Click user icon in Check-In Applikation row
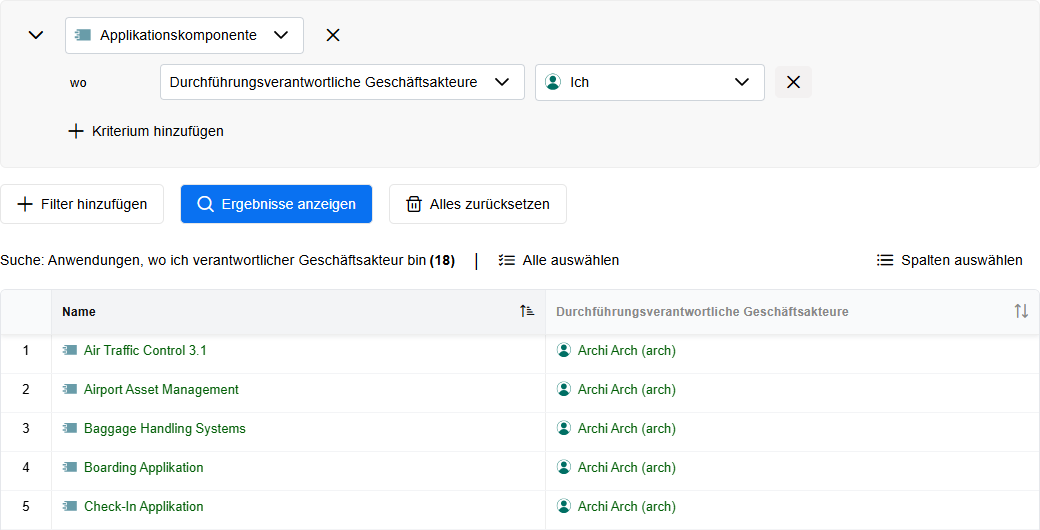The image size is (1040, 530). tap(564, 507)
